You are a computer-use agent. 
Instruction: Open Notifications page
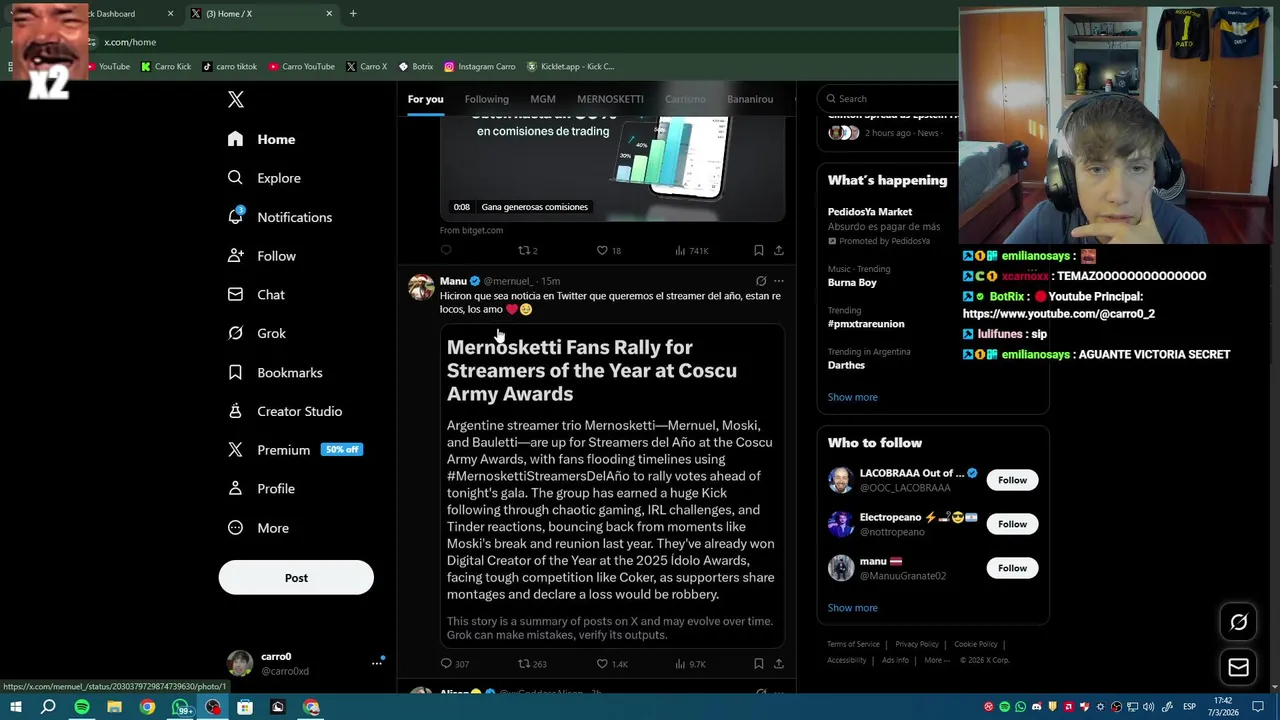pos(279,217)
